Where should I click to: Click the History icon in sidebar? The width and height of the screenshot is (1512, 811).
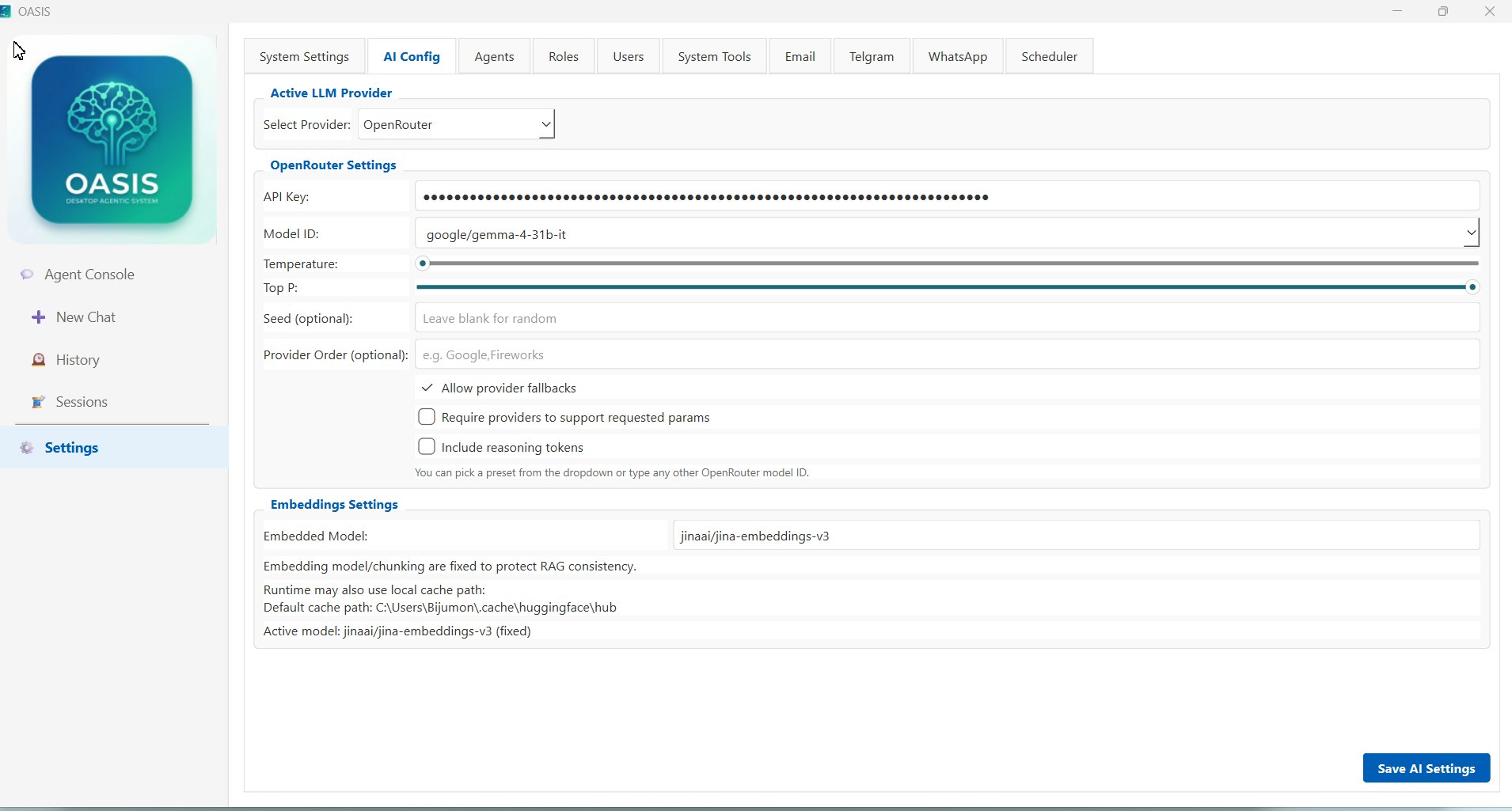point(38,360)
